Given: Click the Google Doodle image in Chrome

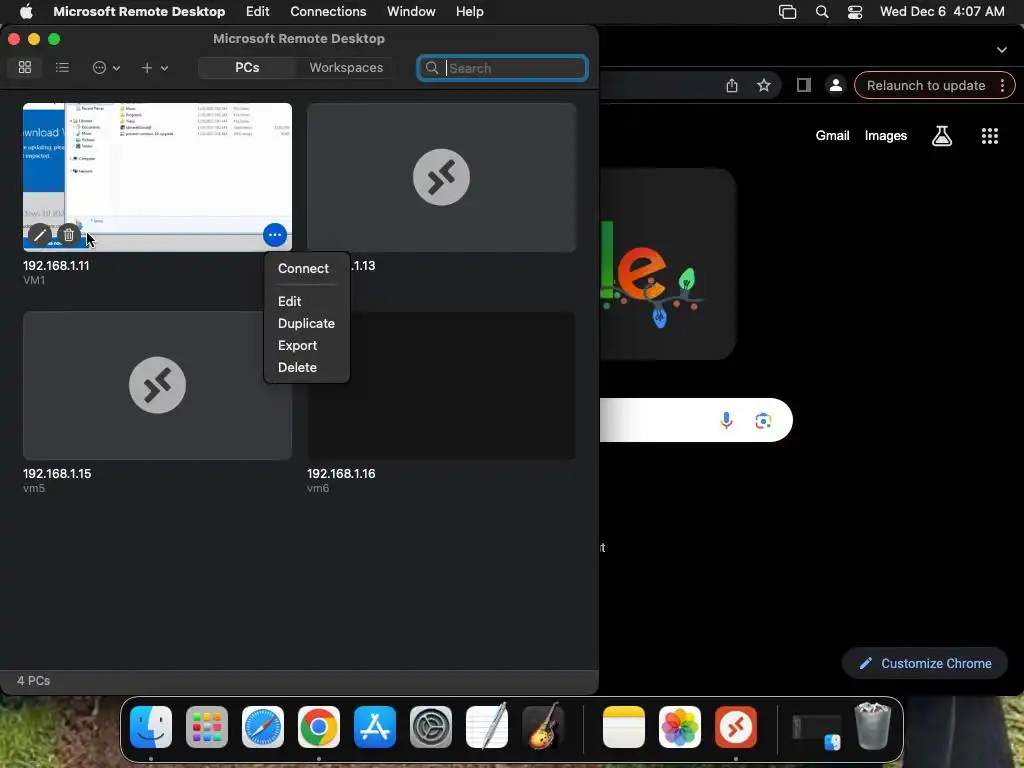Looking at the screenshot, I should [667, 264].
